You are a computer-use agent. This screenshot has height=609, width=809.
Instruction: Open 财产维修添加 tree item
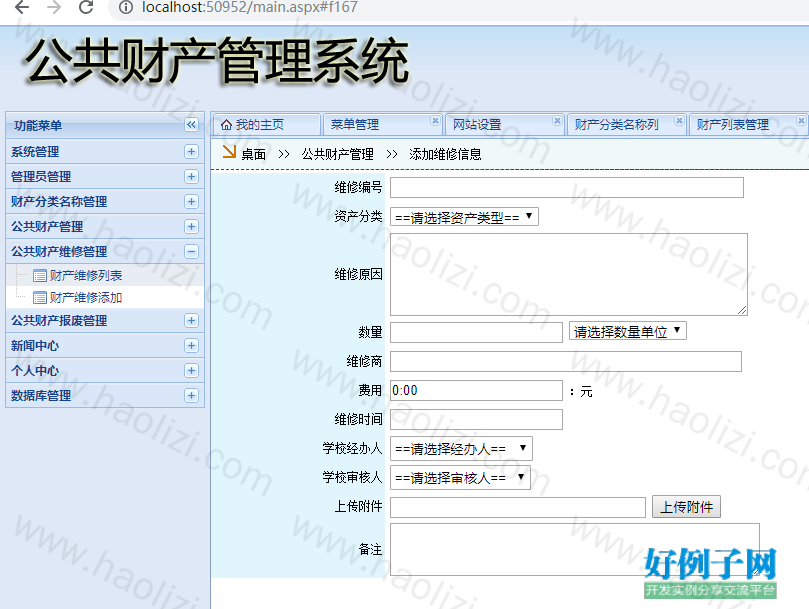[x=86, y=298]
